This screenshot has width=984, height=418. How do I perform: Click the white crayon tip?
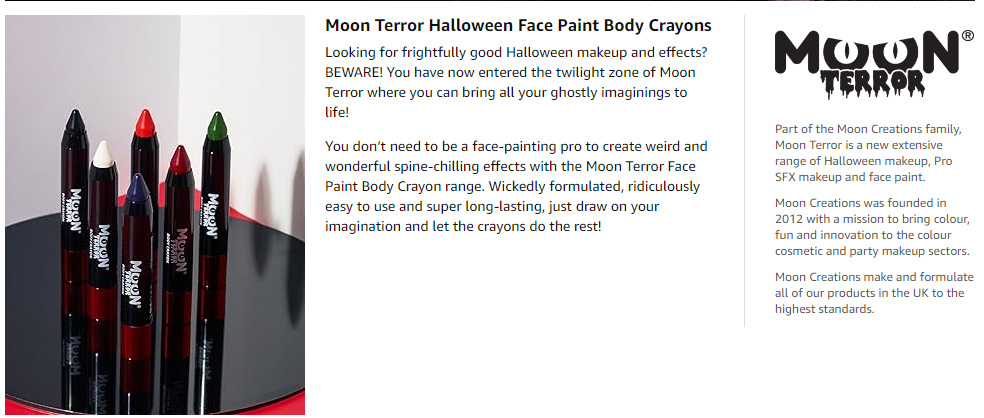[x=102, y=153]
